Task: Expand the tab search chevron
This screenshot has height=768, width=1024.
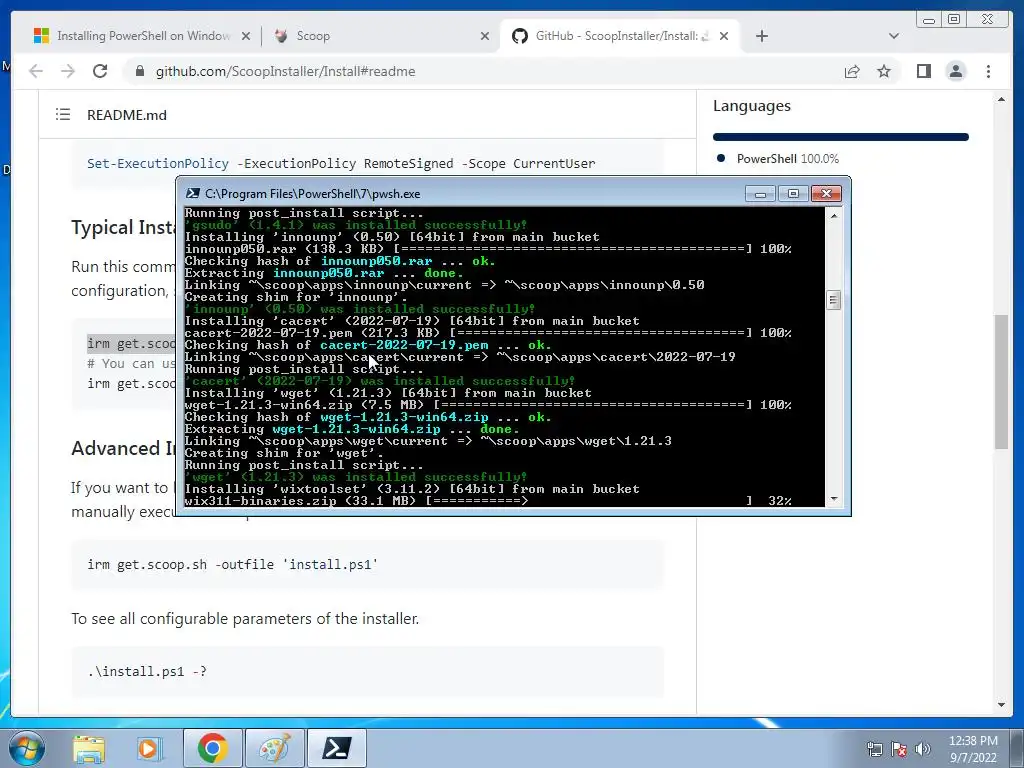Action: (894, 36)
